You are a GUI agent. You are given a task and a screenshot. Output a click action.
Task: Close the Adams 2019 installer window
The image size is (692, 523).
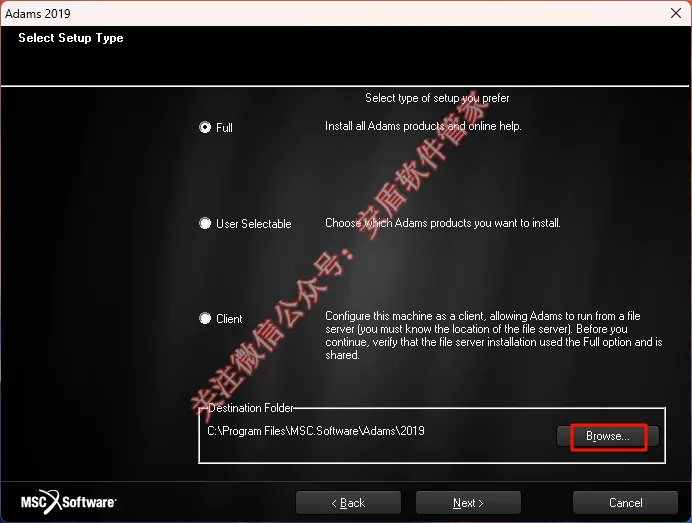[x=676, y=13]
